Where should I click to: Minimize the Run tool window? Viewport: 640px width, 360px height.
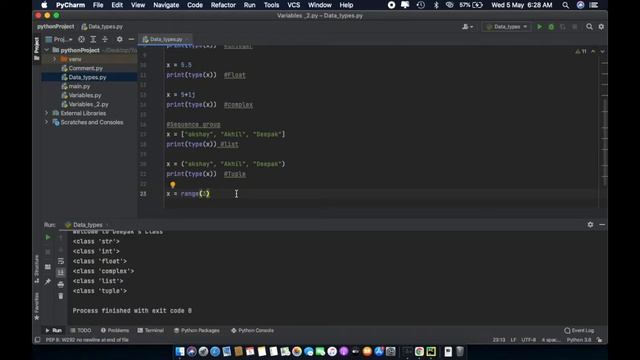602,224
